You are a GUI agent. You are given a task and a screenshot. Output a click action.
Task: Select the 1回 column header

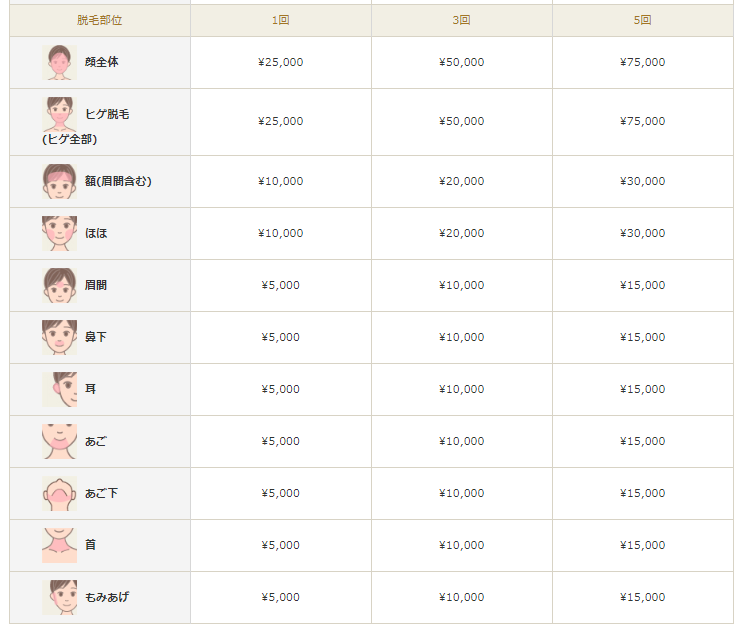pyautogui.click(x=280, y=20)
